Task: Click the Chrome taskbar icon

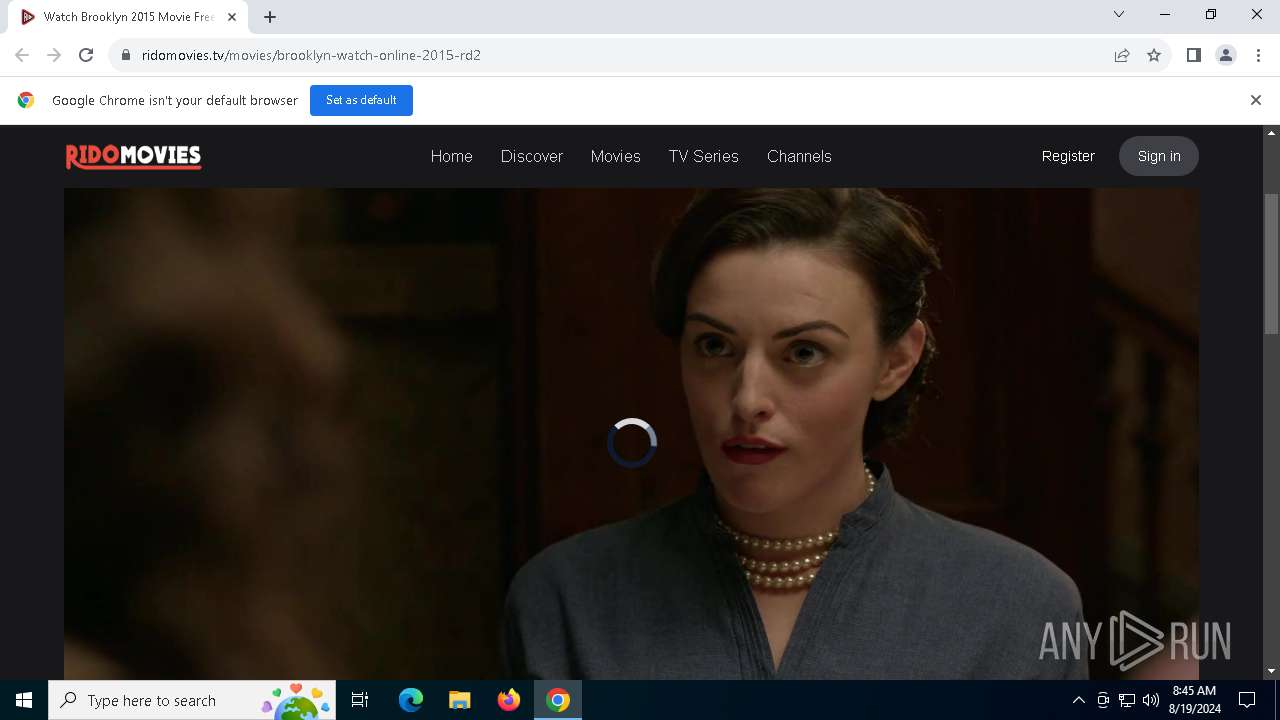Action: [558, 700]
